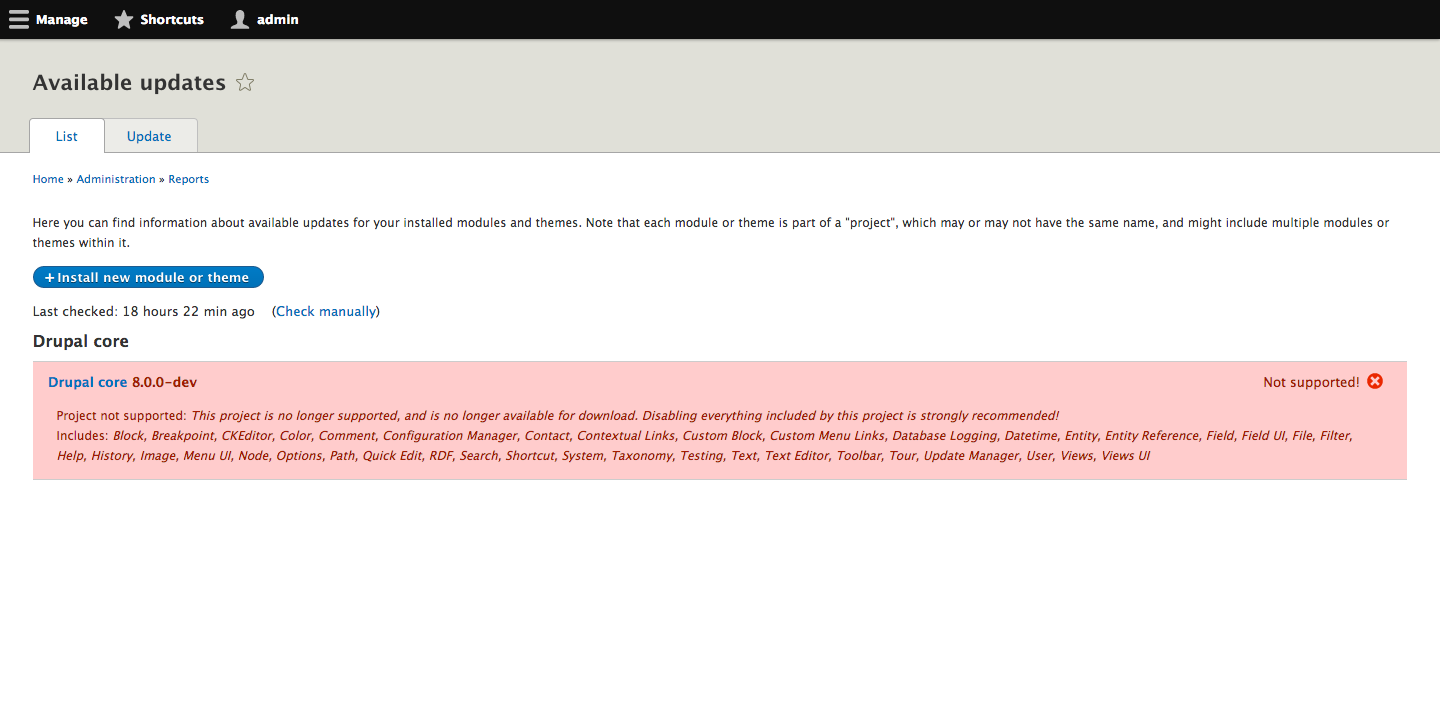Click Database Logging in includes list
Screen dimensions: 1440x706
(944, 435)
